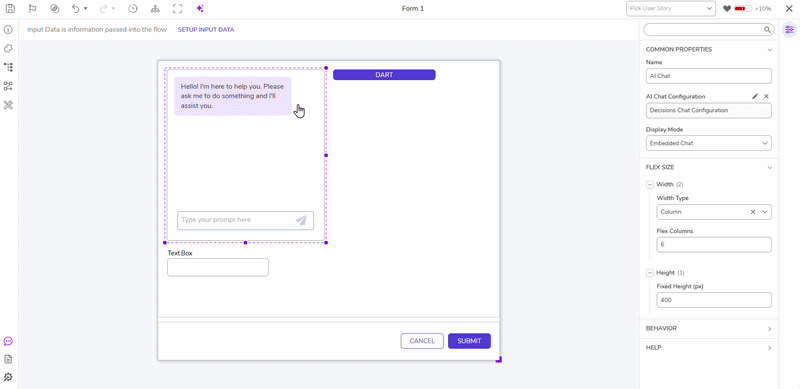The width and height of the screenshot is (800, 389).
Task: Click the purple form resize corner handle
Action: coord(499,360)
